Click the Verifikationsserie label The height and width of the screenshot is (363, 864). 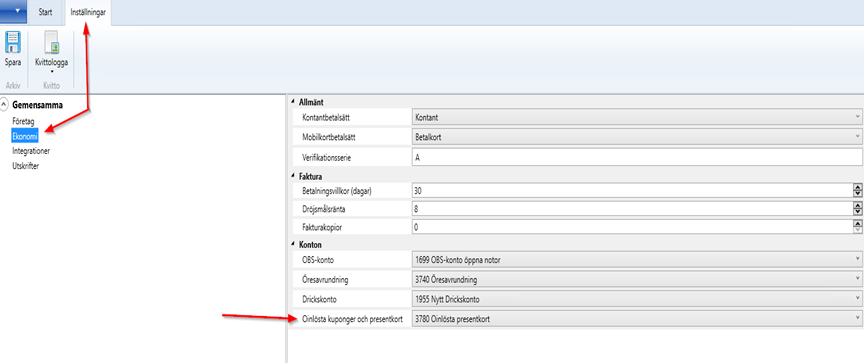[x=327, y=158]
